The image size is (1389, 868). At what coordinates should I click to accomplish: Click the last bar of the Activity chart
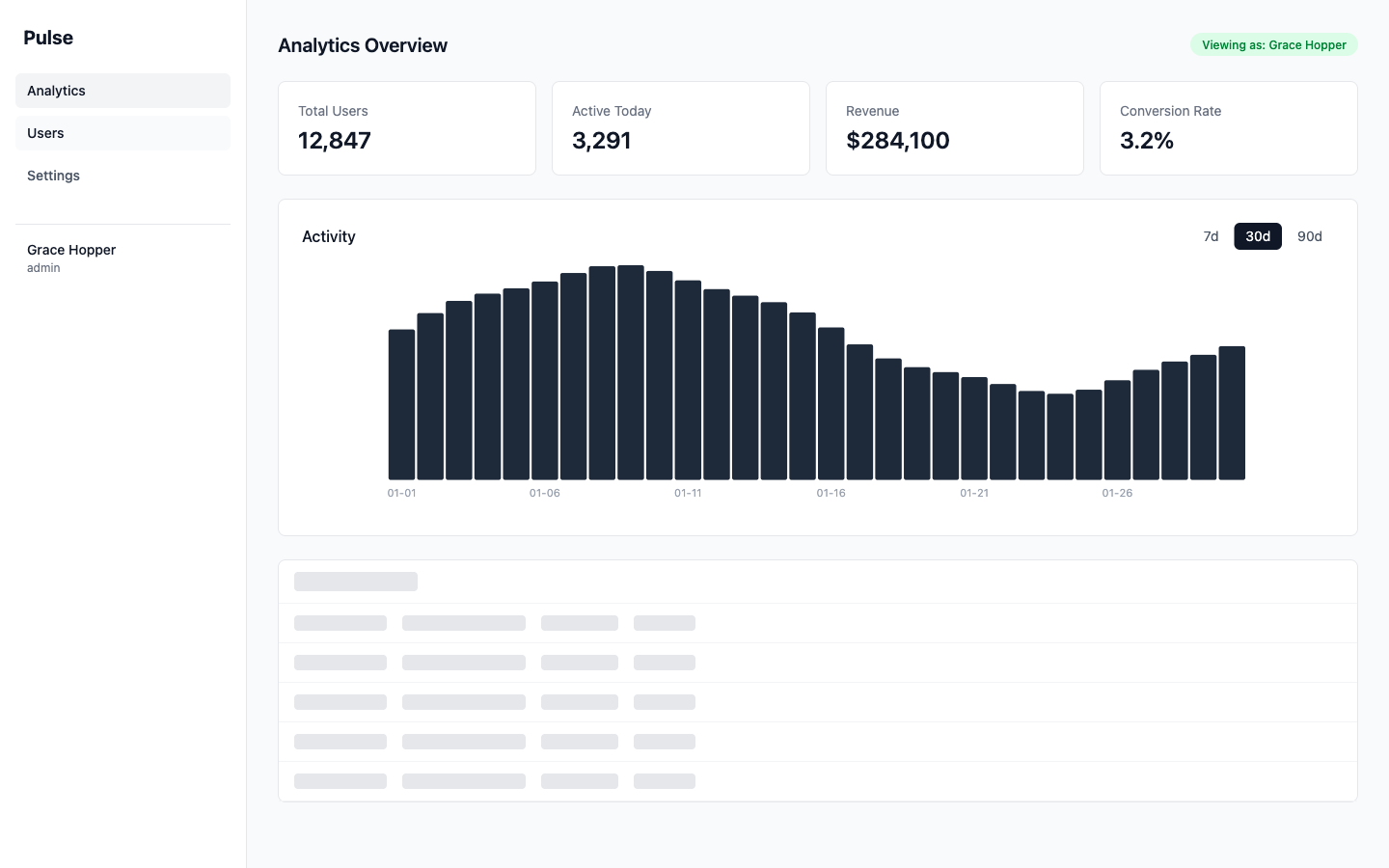(1232, 413)
